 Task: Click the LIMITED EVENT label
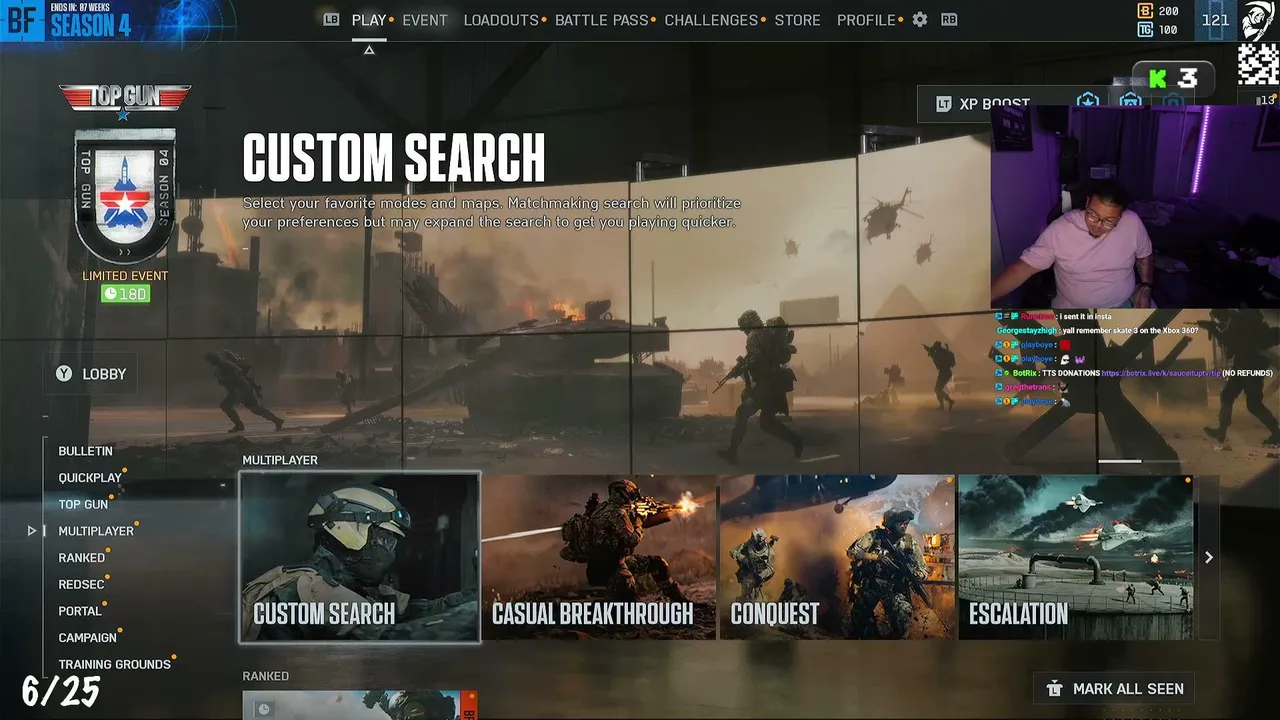coord(125,276)
